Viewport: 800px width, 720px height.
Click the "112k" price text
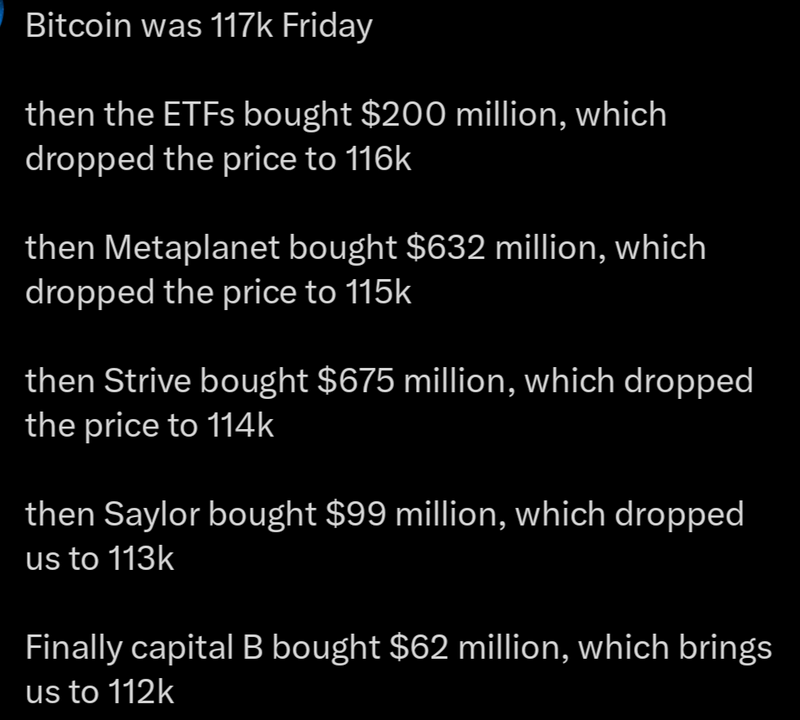(x=141, y=692)
